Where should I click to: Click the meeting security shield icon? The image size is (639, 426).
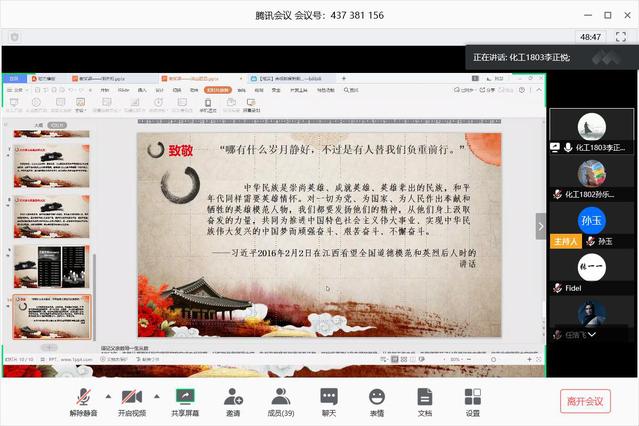coord(14,36)
